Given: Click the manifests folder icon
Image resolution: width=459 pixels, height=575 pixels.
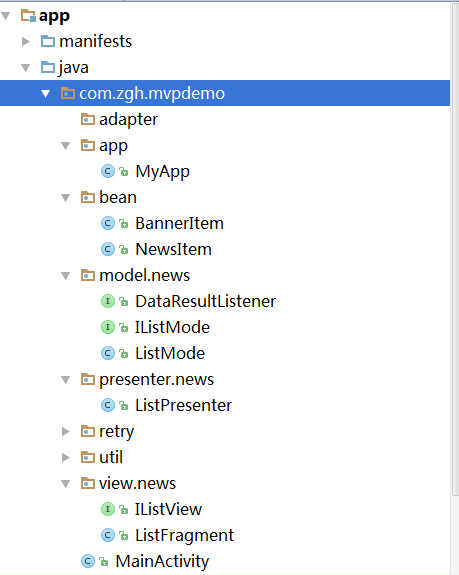Looking at the screenshot, I should coord(48,41).
